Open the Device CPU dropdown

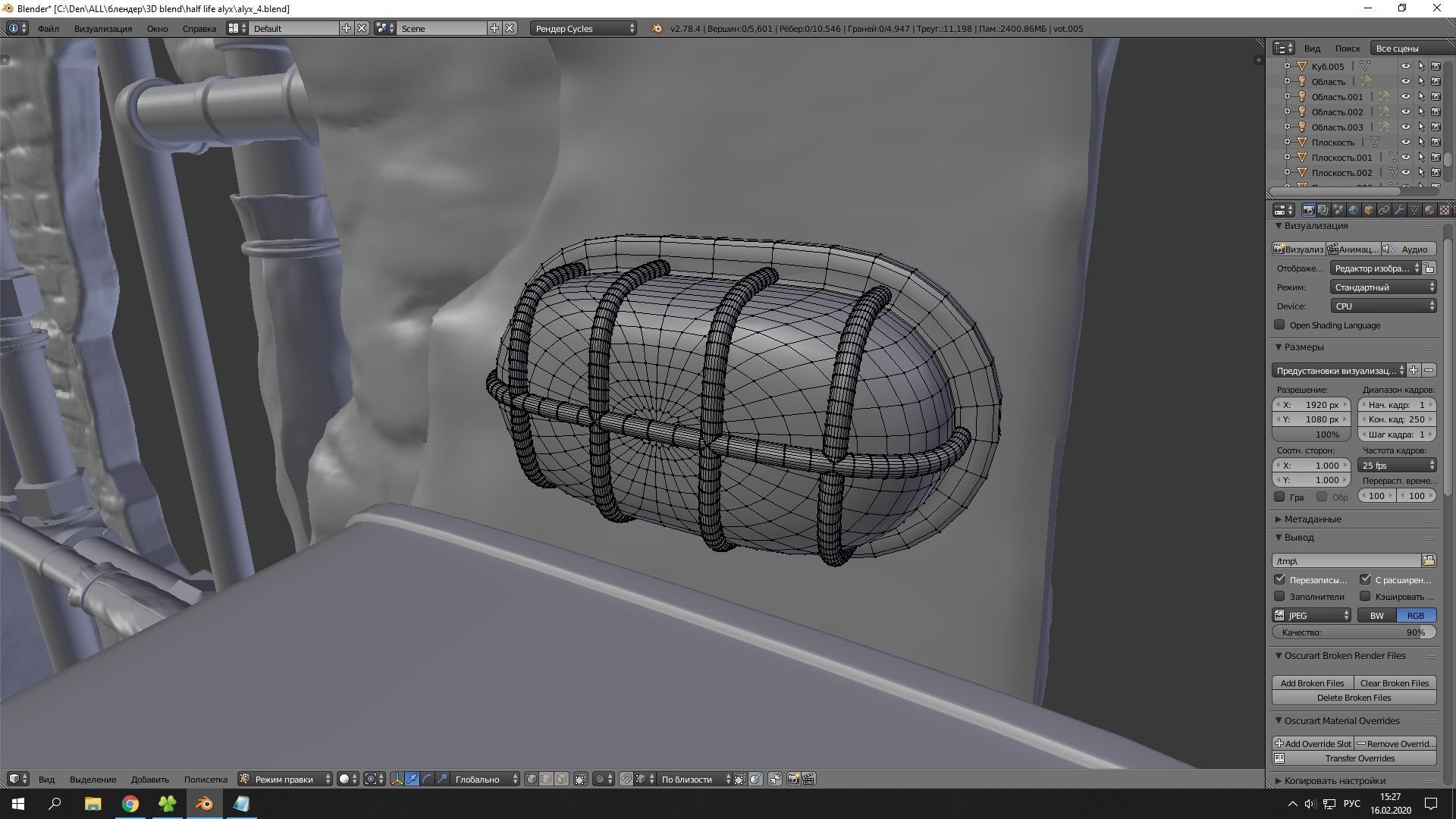1383,306
